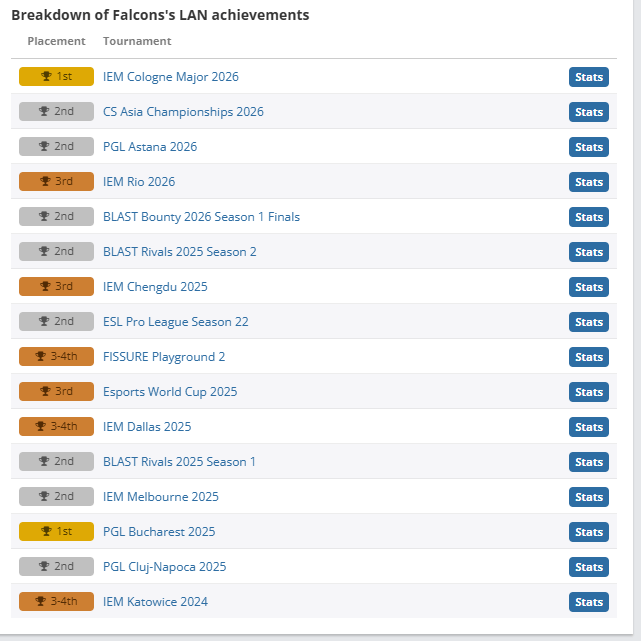The height and width of the screenshot is (641, 641).
Task: Open PGL Cluj-Napoca 2025 tournament link
Action: click(164, 567)
